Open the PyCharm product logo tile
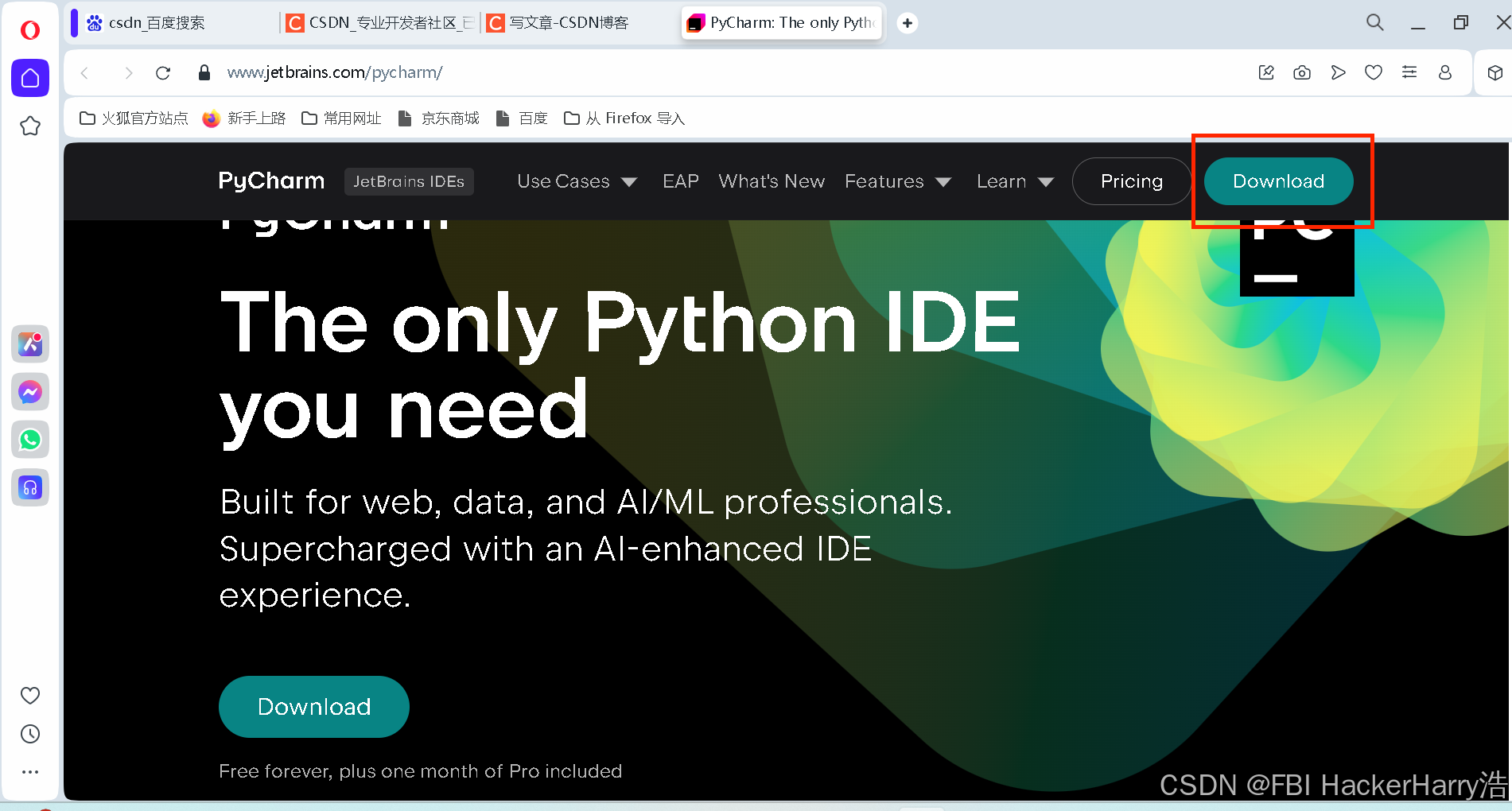 point(1297,258)
